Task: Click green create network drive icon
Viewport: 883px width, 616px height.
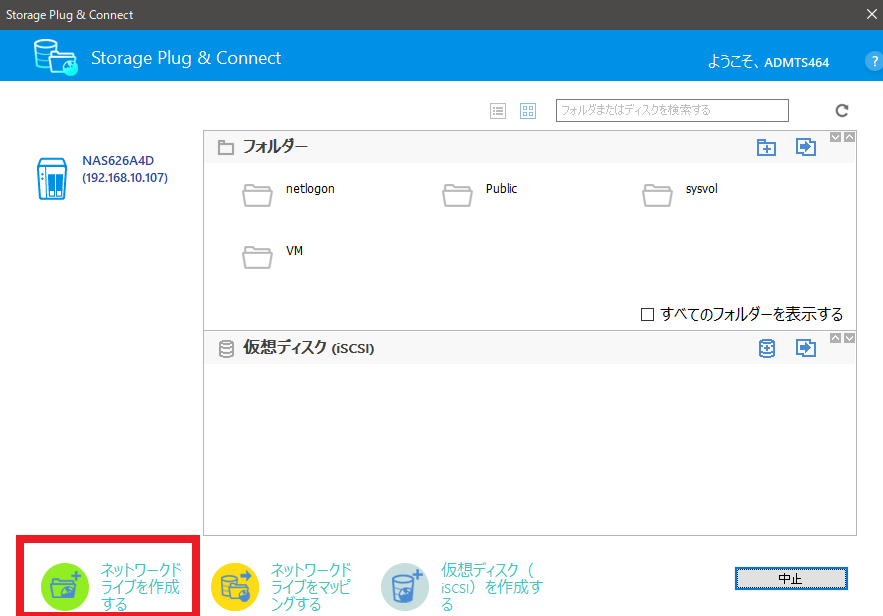Action: click(x=65, y=587)
